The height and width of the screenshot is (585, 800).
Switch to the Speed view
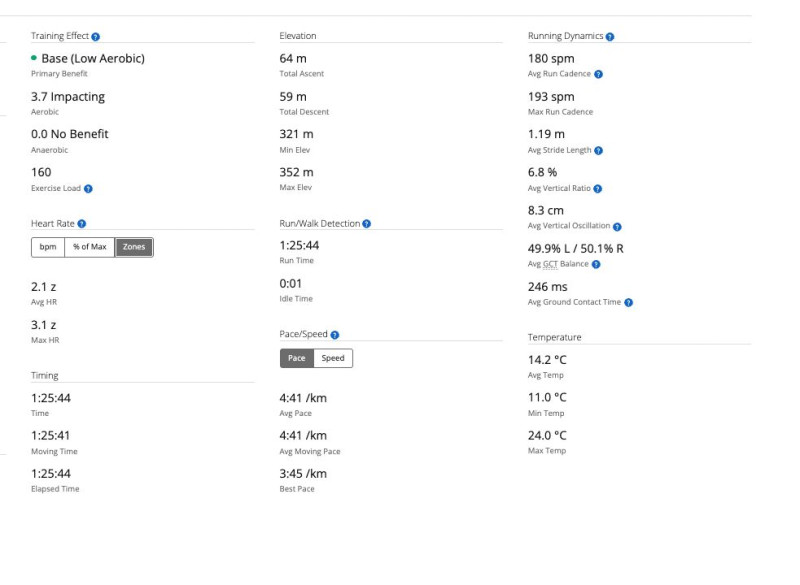(333, 358)
